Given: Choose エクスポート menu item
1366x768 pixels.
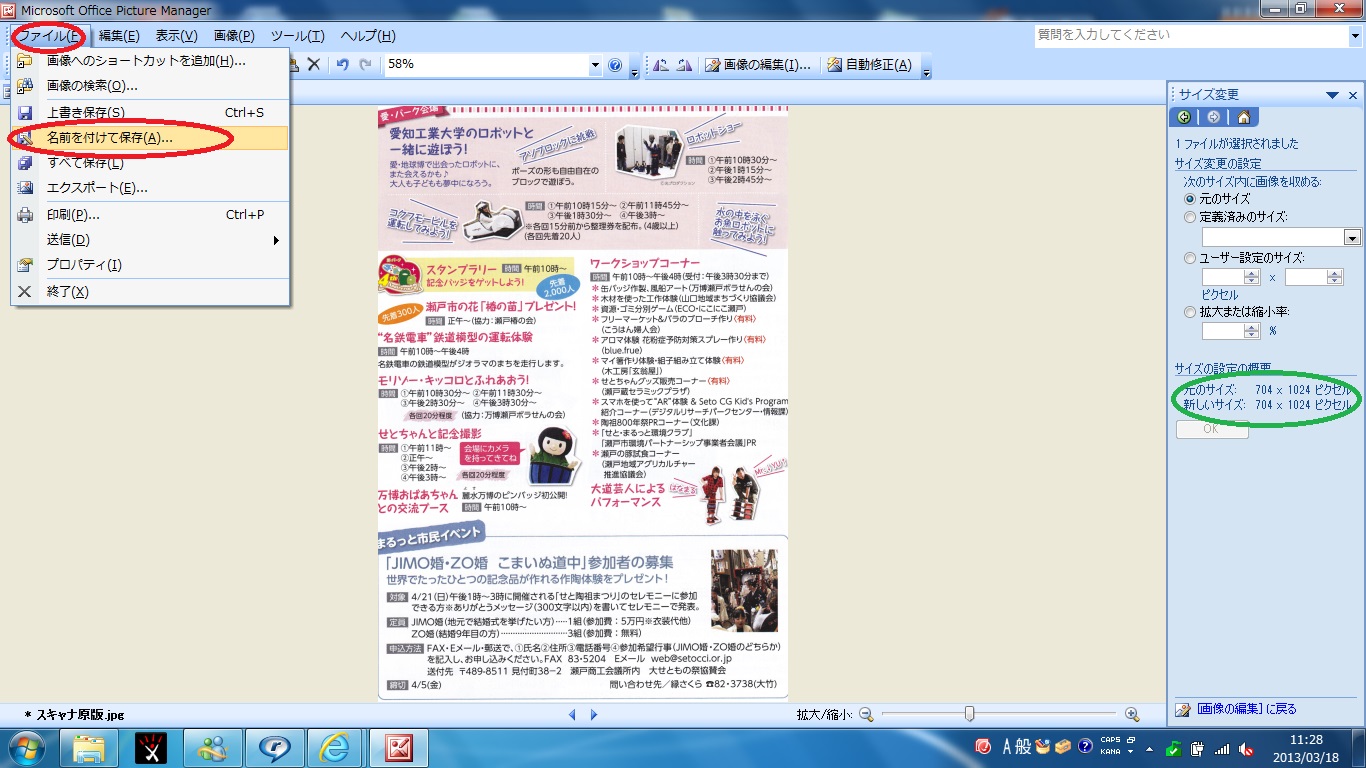Looking at the screenshot, I should point(150,188).
